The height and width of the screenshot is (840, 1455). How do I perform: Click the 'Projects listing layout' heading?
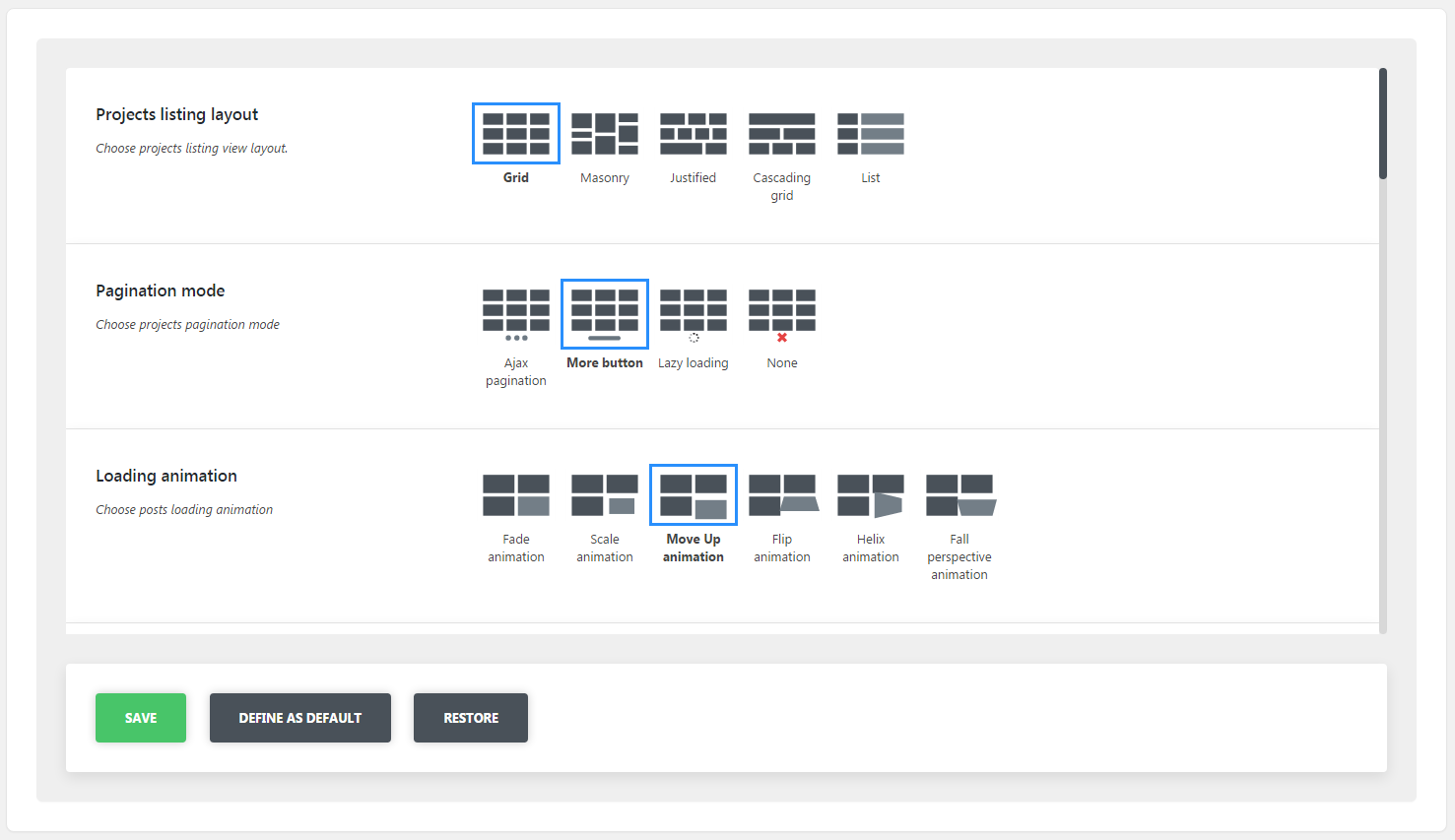(x=177, y=114)
